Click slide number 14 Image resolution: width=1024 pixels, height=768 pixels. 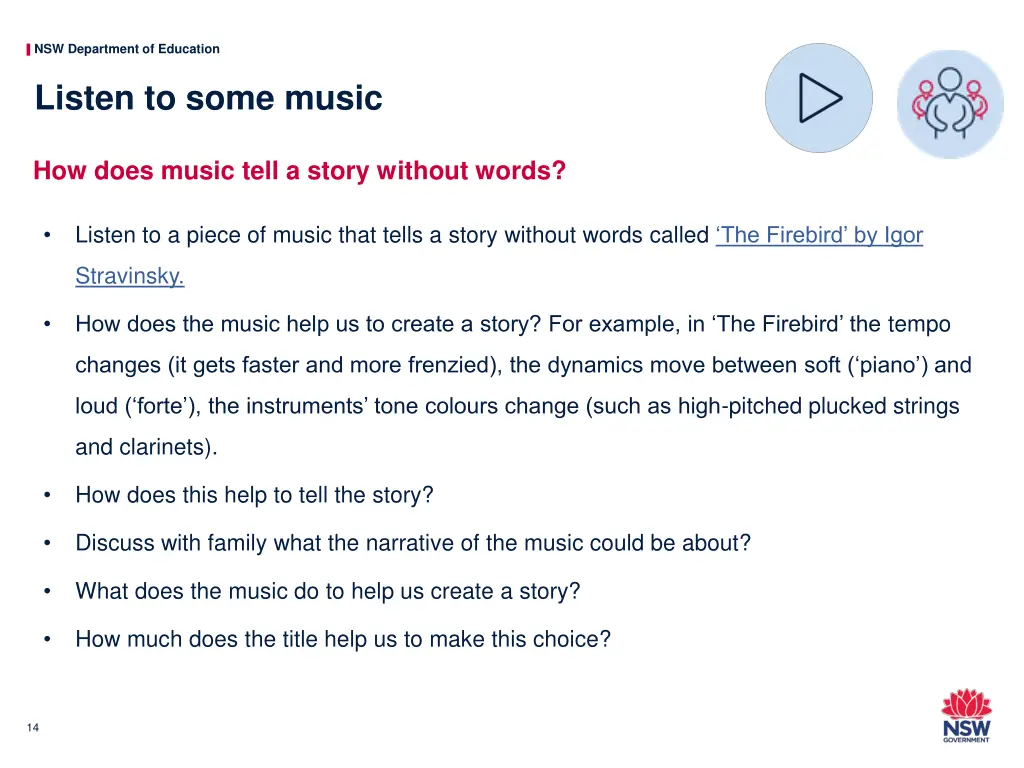[x=33, y=728]
